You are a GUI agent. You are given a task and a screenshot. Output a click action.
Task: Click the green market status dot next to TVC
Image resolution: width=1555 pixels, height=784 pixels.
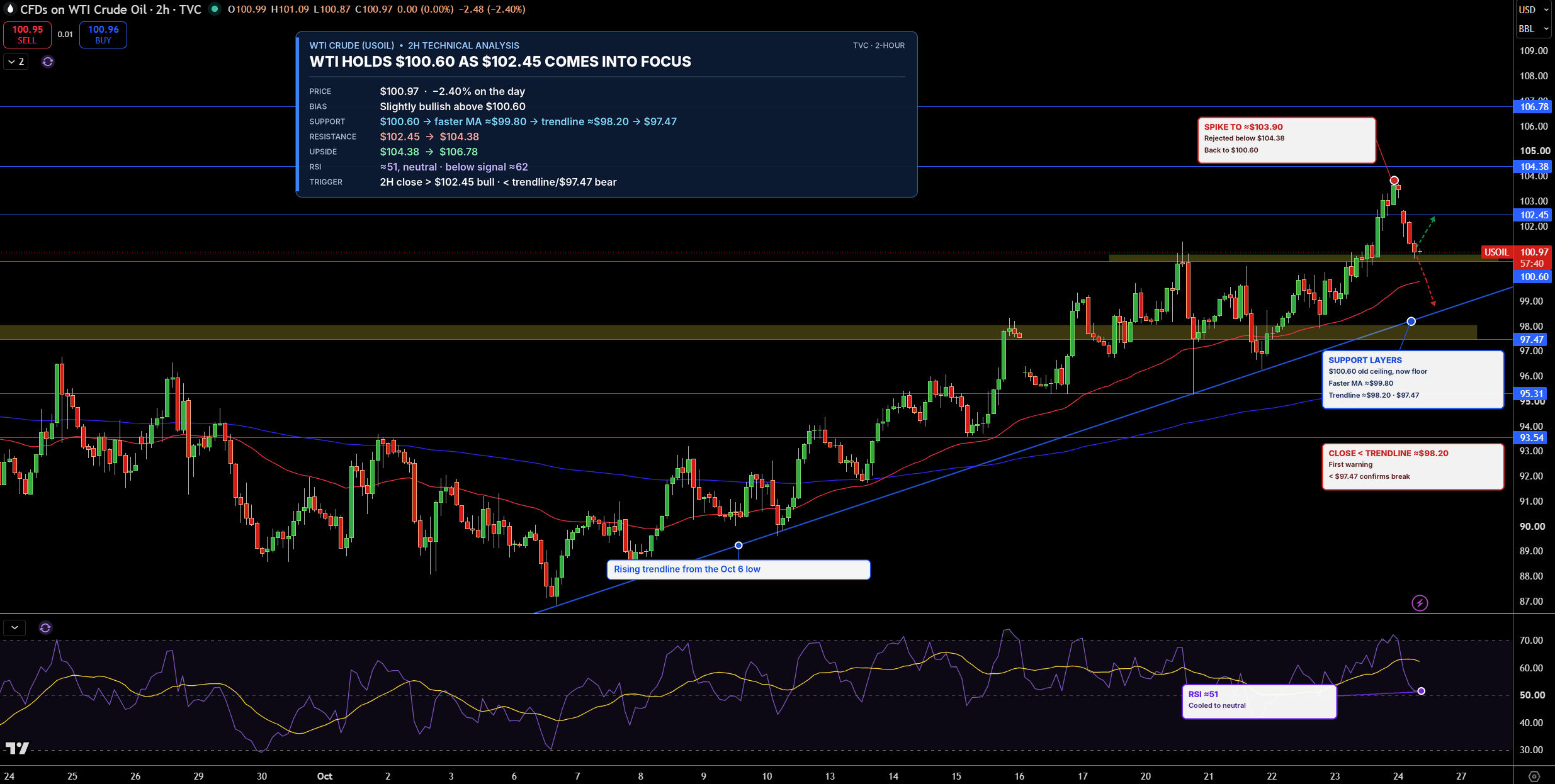pyautogui.click(x=215, y=9)
